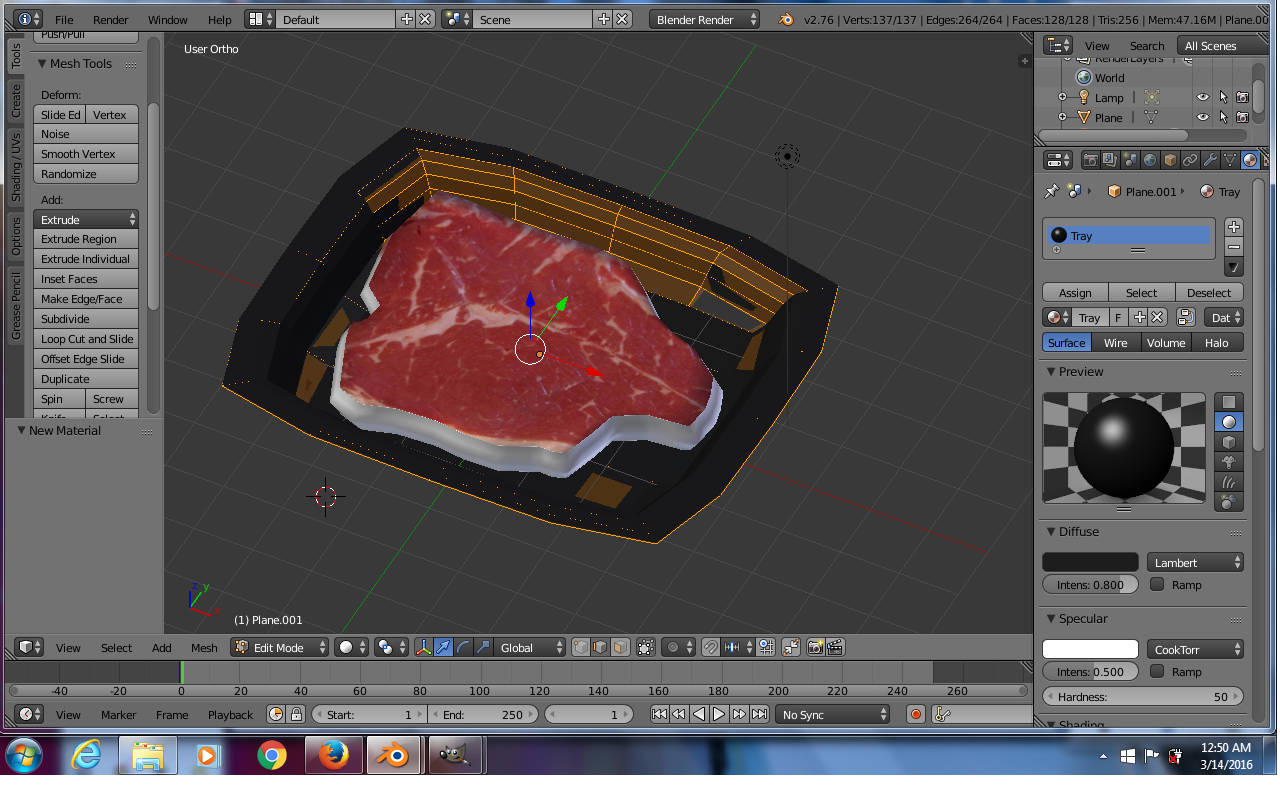
Task: Open the Render properties tab icon
Action: (x=1091, y=160)
